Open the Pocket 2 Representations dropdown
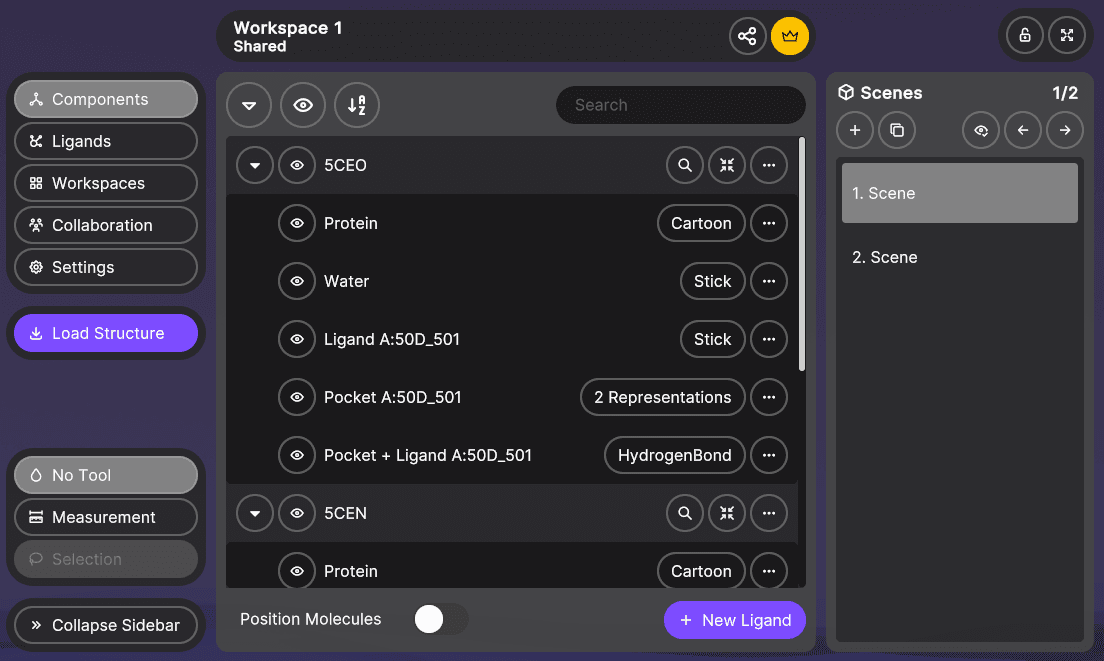The image size is (1104, 661). [662, 398]
